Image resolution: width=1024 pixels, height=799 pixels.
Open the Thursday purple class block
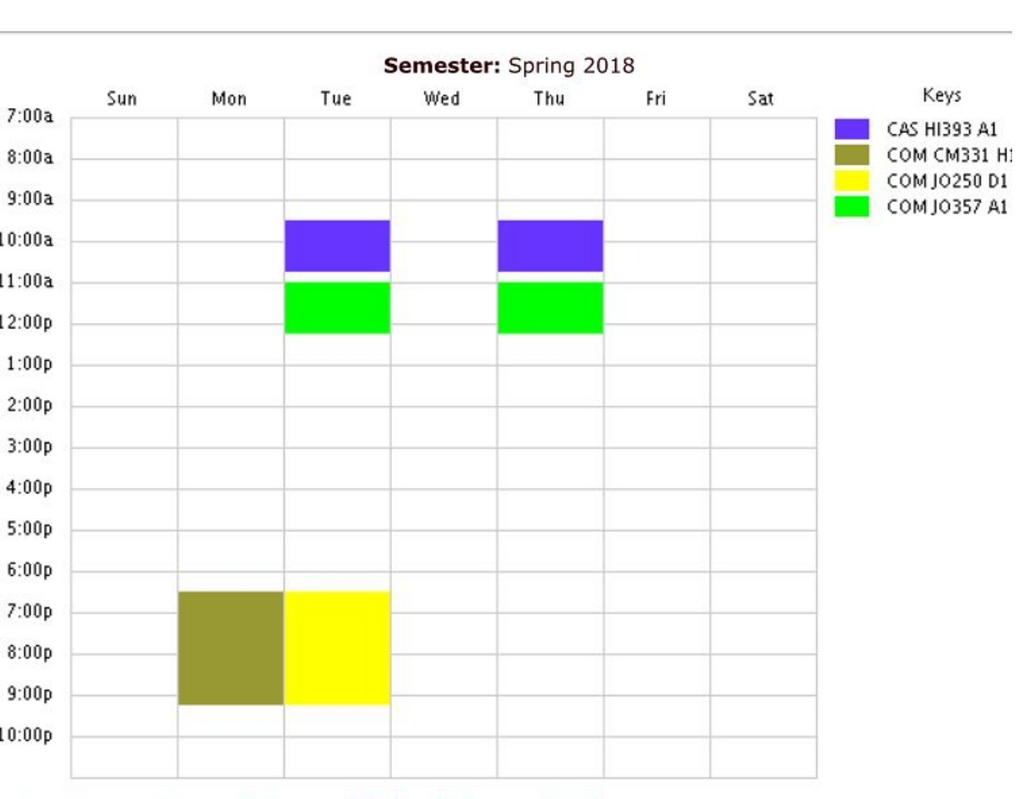(x=550, y=245)
